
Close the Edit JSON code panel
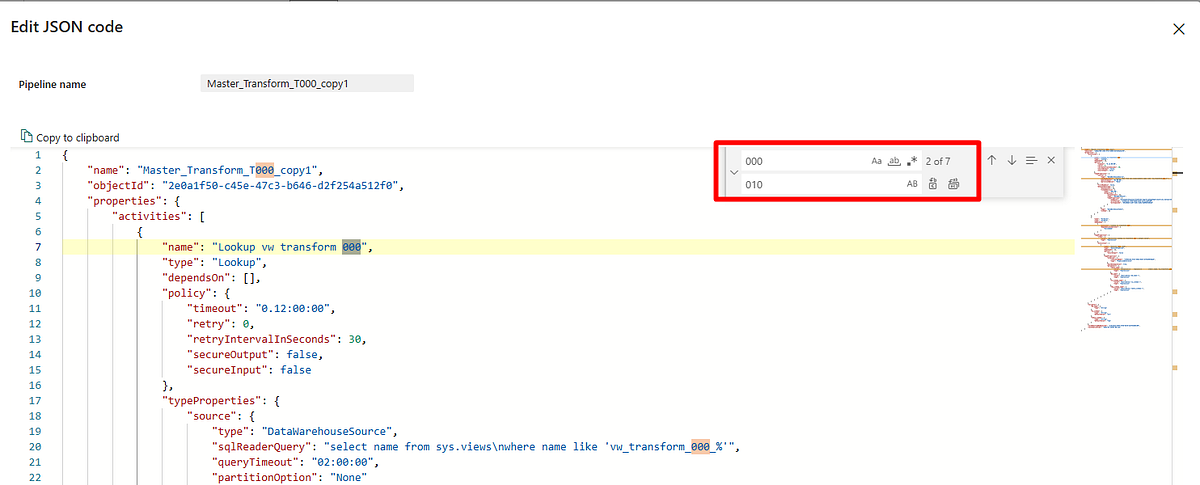(1179, 29)
